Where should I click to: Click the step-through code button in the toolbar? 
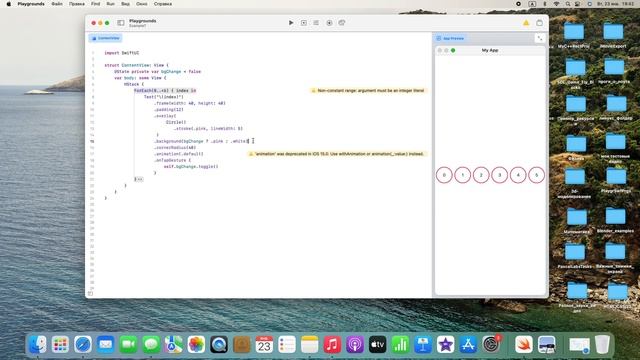(x=304, y=23)
